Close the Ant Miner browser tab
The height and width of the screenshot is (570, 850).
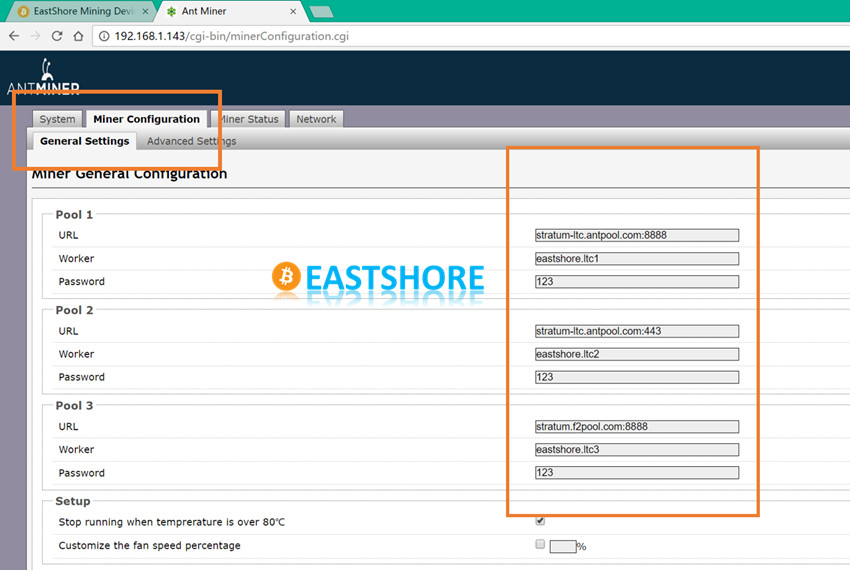(x=294, y=11)
